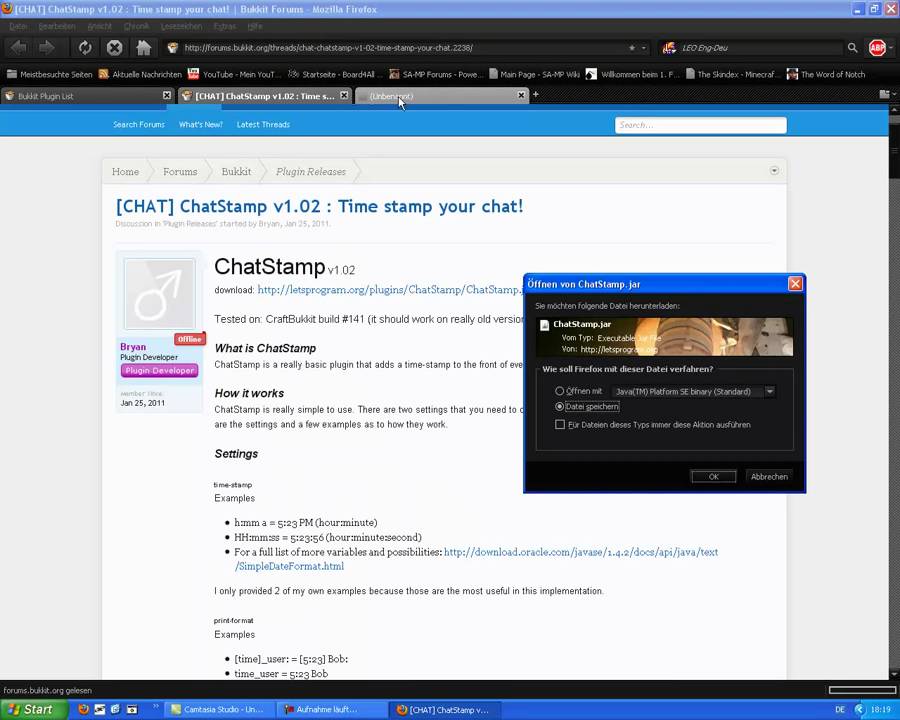
Task: Go to the Plugin Releases breadcrumb
Action: pos(311,172)
